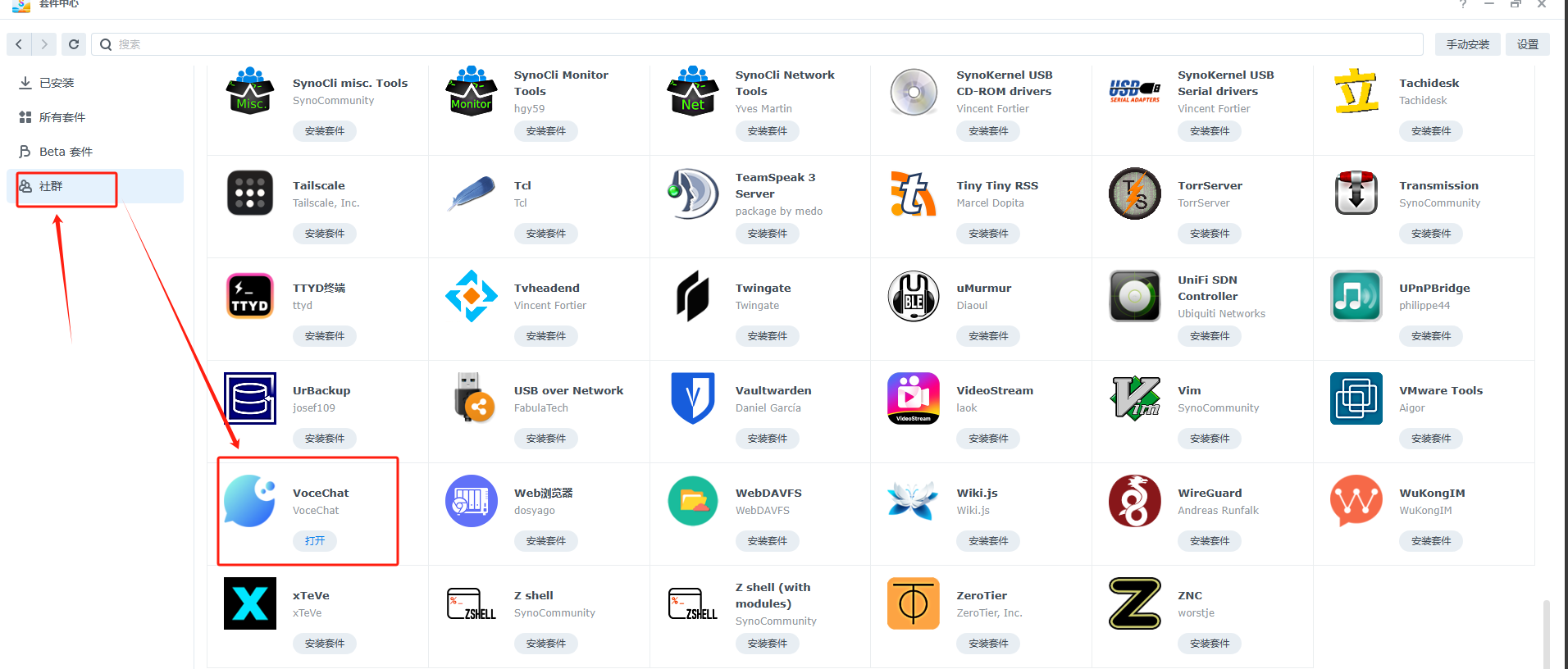
Task: Click the TTYD terminal icon
Action: coord(250,296)
